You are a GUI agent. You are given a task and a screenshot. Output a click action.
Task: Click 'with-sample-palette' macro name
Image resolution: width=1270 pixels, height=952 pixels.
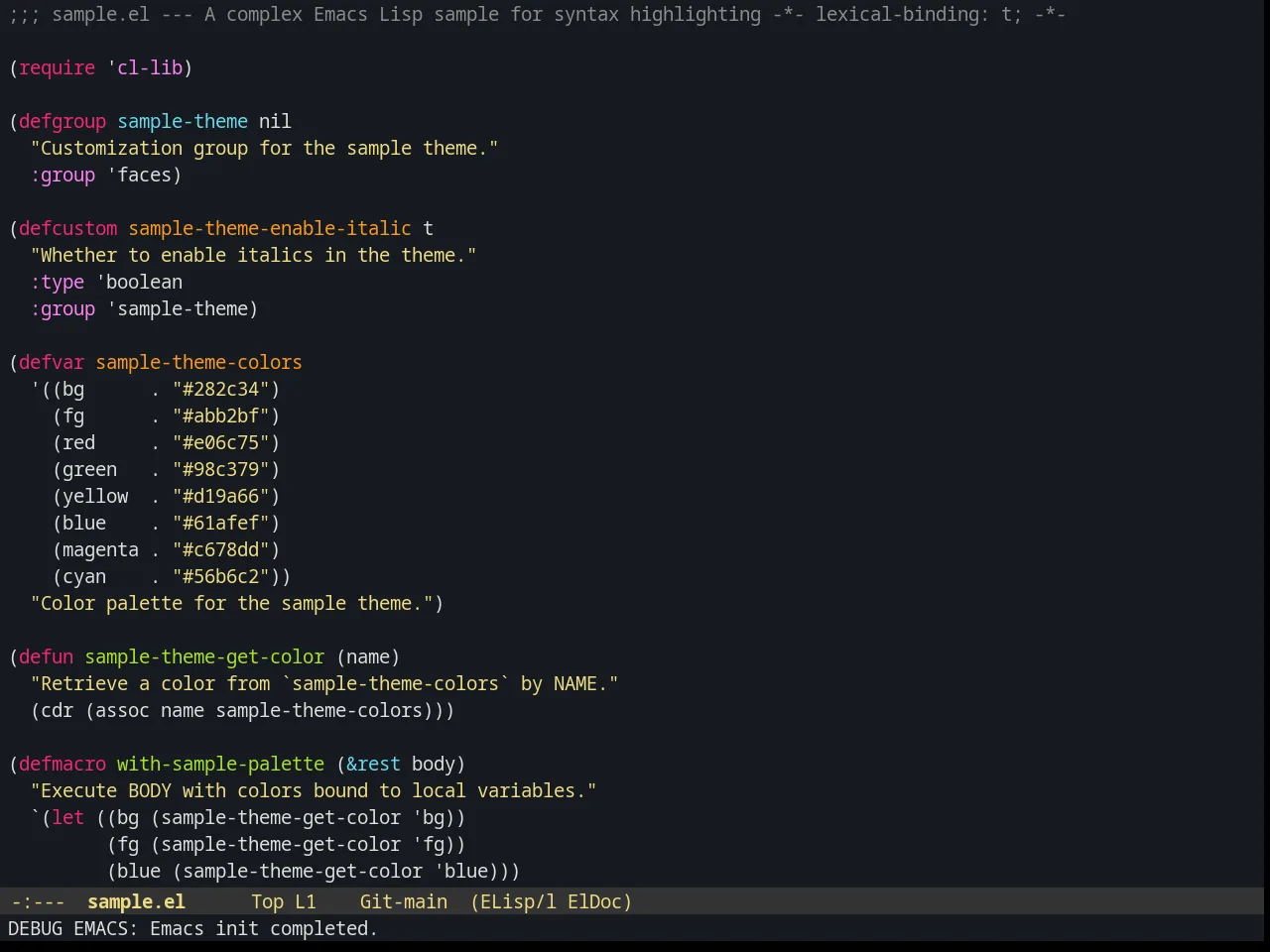pyautogui.click(x=220, y=764)
